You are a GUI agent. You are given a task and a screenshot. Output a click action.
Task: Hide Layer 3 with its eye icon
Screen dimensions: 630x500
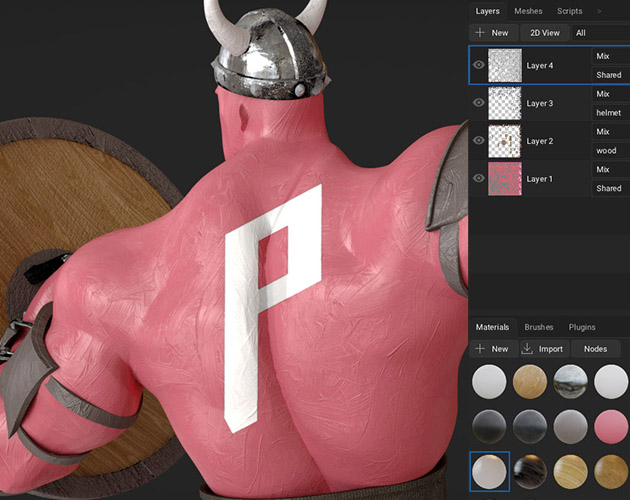[x=479, y=102]
